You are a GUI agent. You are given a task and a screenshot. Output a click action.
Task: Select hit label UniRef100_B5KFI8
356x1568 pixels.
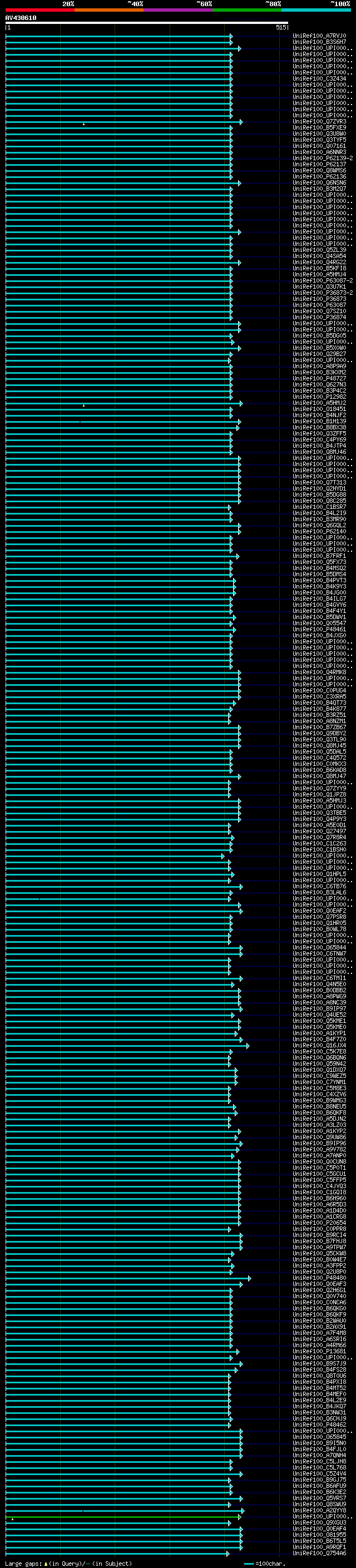pos(319,269)
